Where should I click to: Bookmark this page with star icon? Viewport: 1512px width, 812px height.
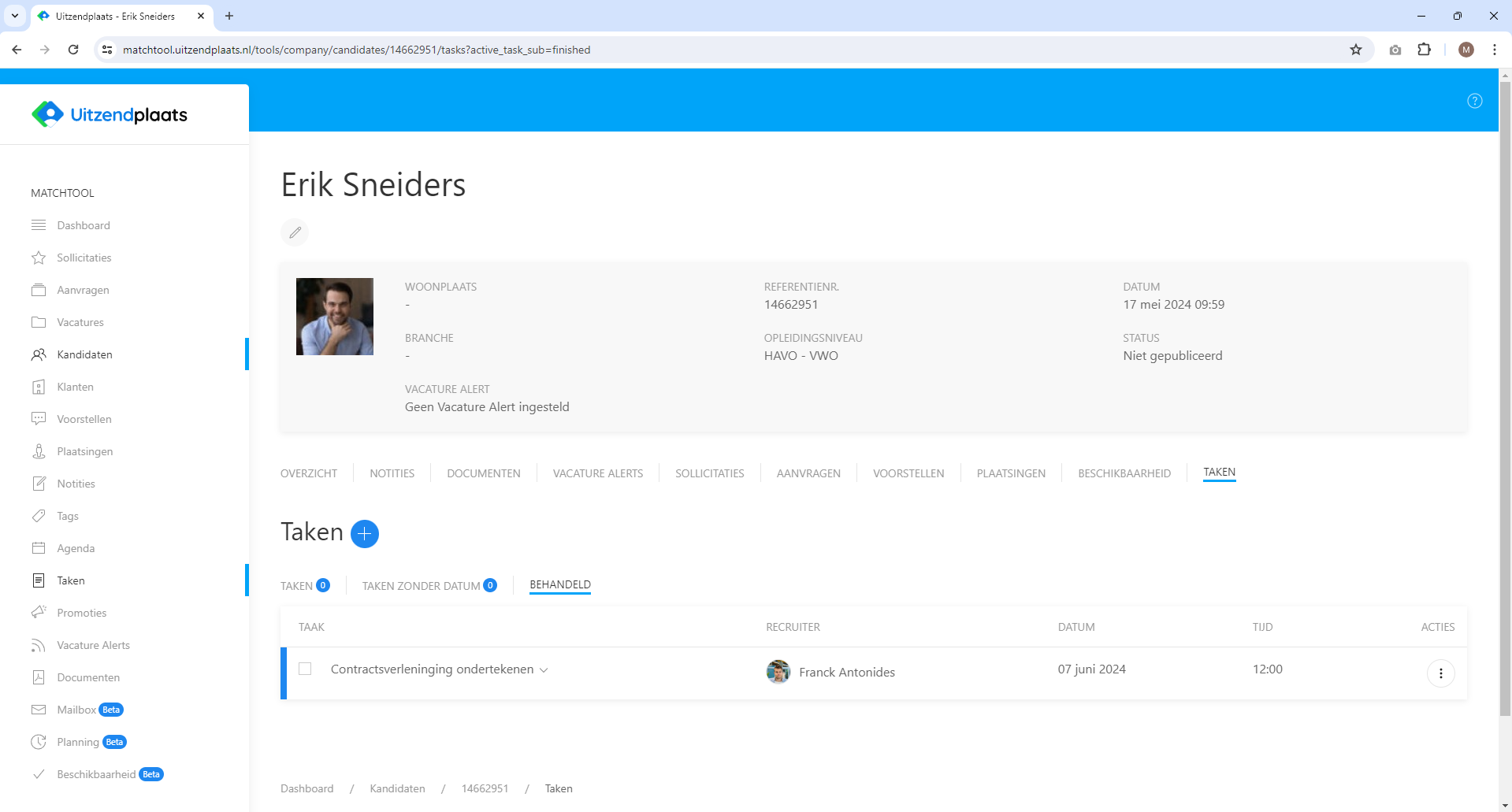click(1355, 50)
